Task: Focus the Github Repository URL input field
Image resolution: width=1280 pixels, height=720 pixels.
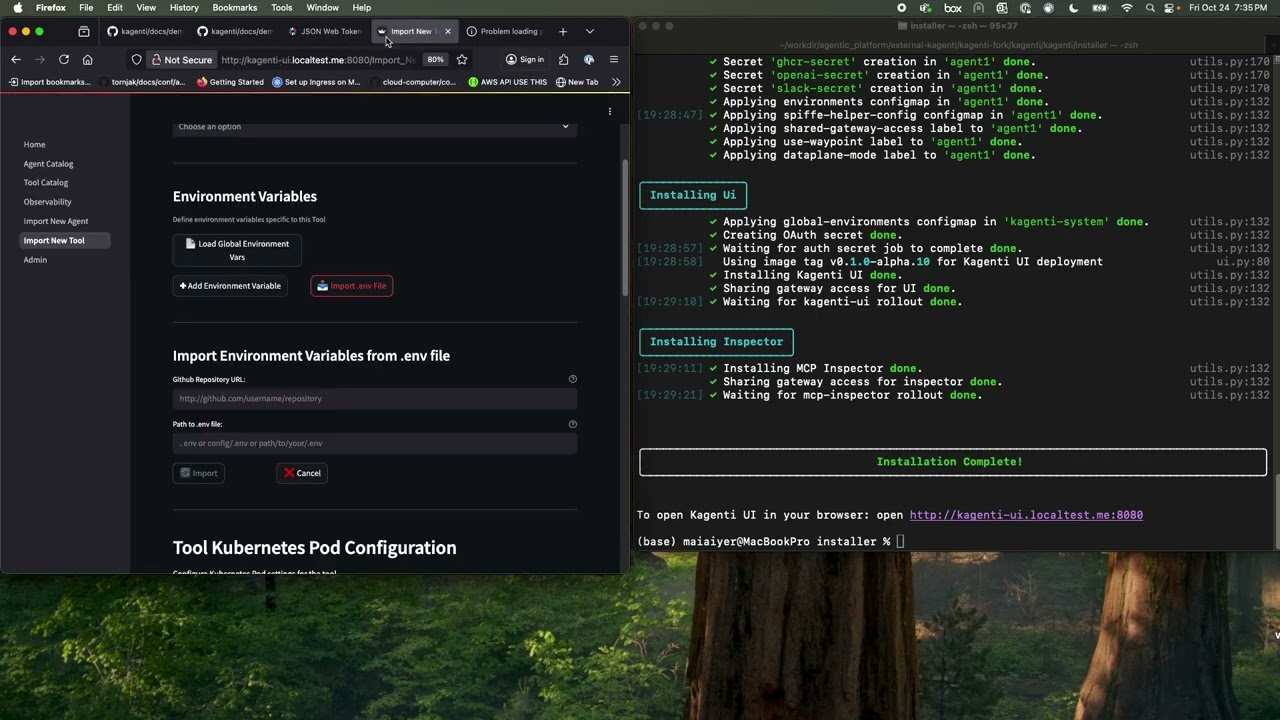Action: click(x=373, y=398)
